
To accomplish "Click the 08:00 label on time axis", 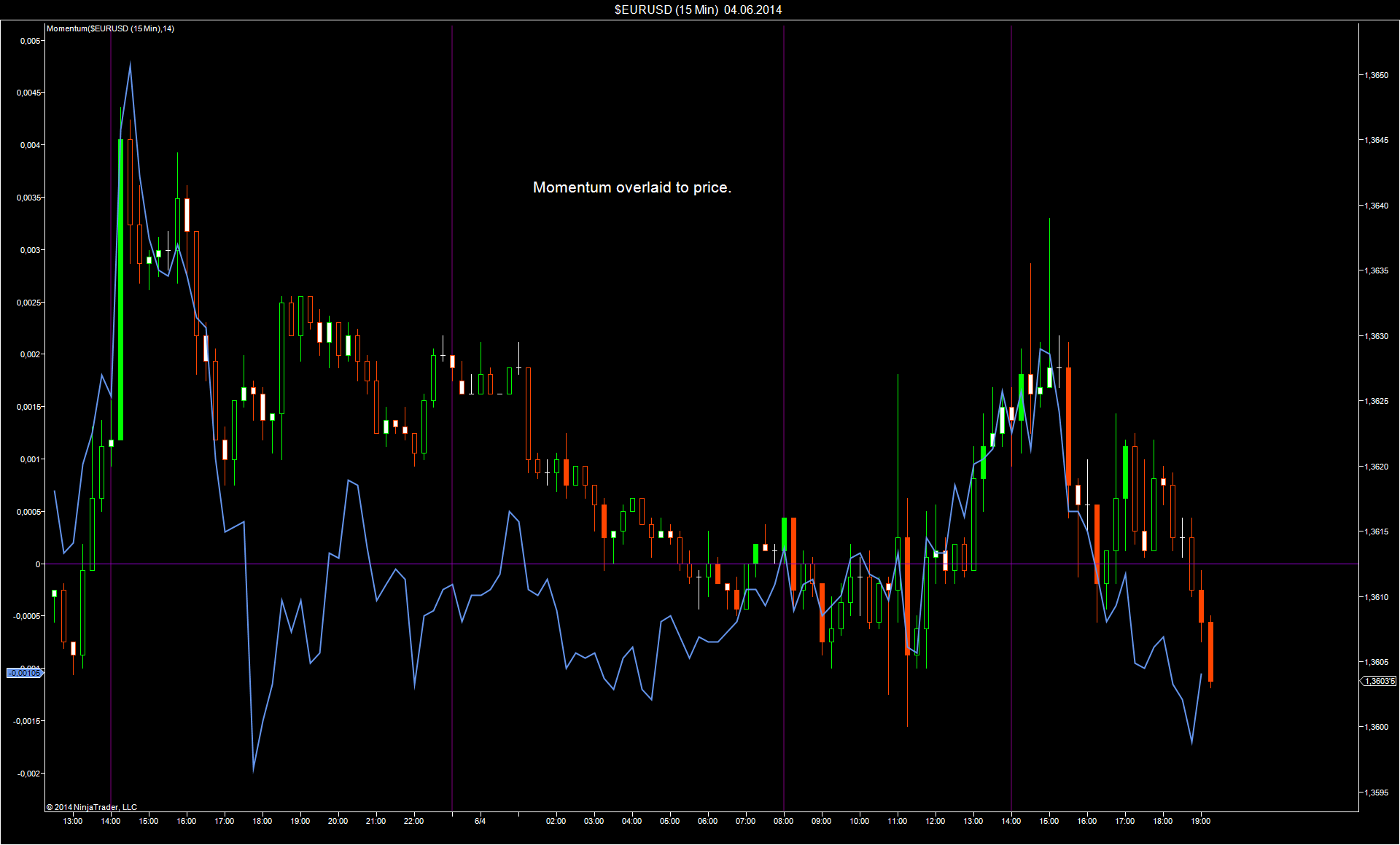I will coord(783,821).
